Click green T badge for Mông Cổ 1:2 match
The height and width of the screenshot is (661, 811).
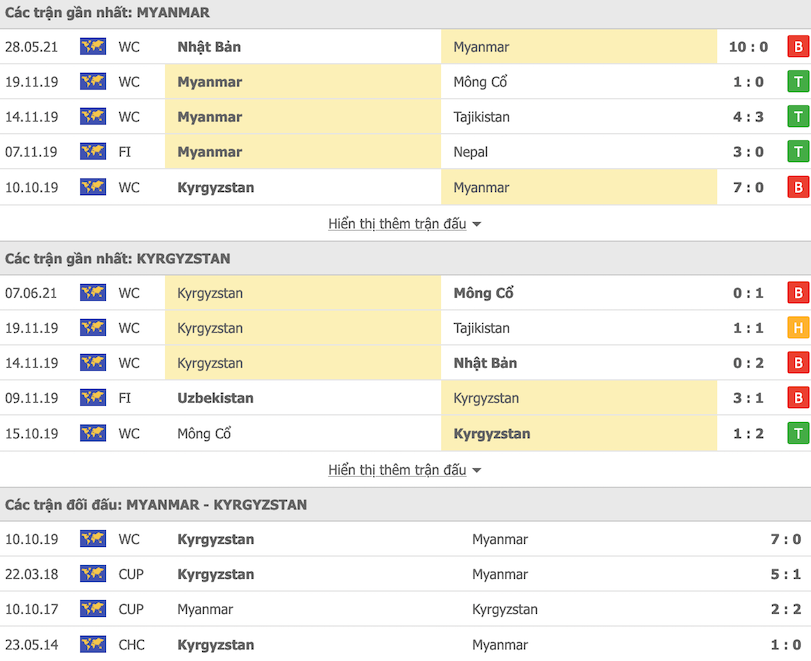798,434
